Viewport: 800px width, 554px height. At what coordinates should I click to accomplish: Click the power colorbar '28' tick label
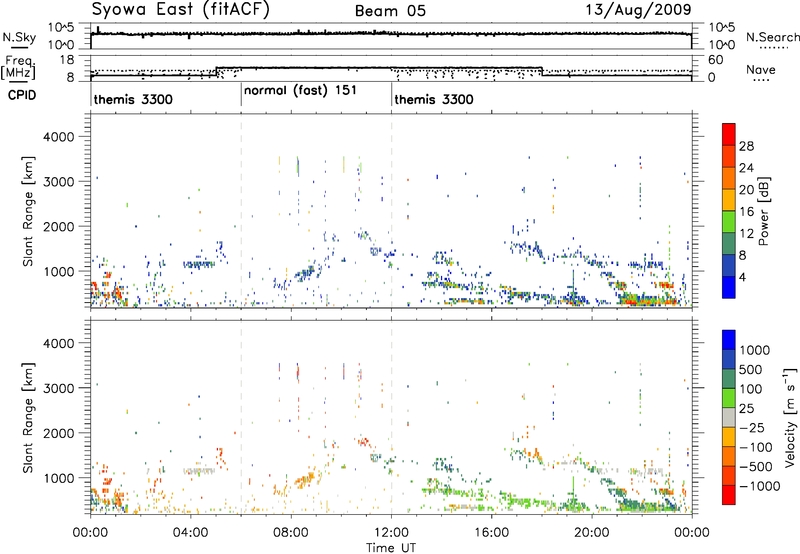tap(746, 146)
